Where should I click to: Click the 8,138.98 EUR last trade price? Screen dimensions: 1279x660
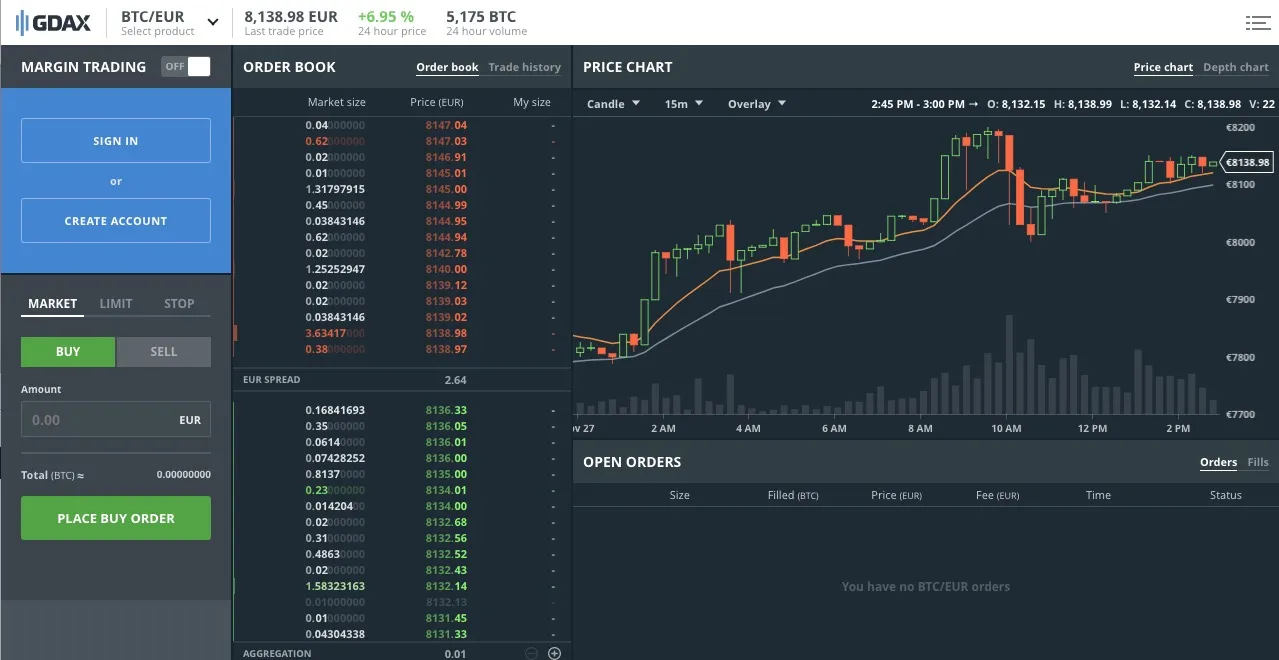coord(291,17)
